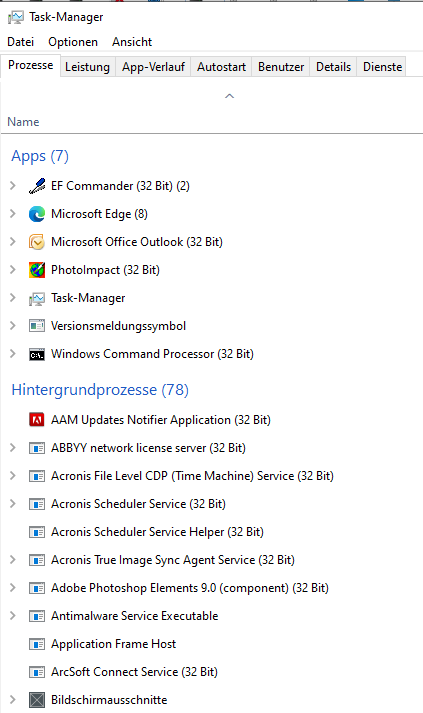Select the Microsoft Edge icon
Viewport: 423px width, 713px height.
click(x=37, y=214)
